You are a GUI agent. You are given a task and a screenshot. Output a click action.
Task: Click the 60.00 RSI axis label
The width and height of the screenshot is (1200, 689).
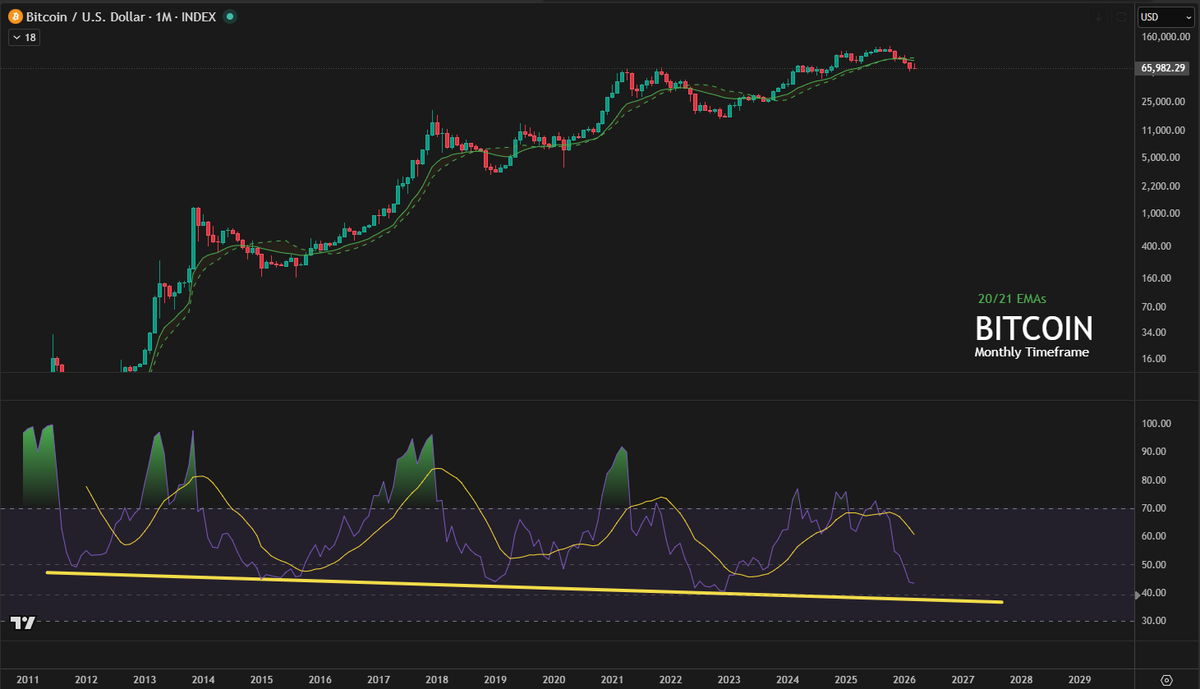1154,536
